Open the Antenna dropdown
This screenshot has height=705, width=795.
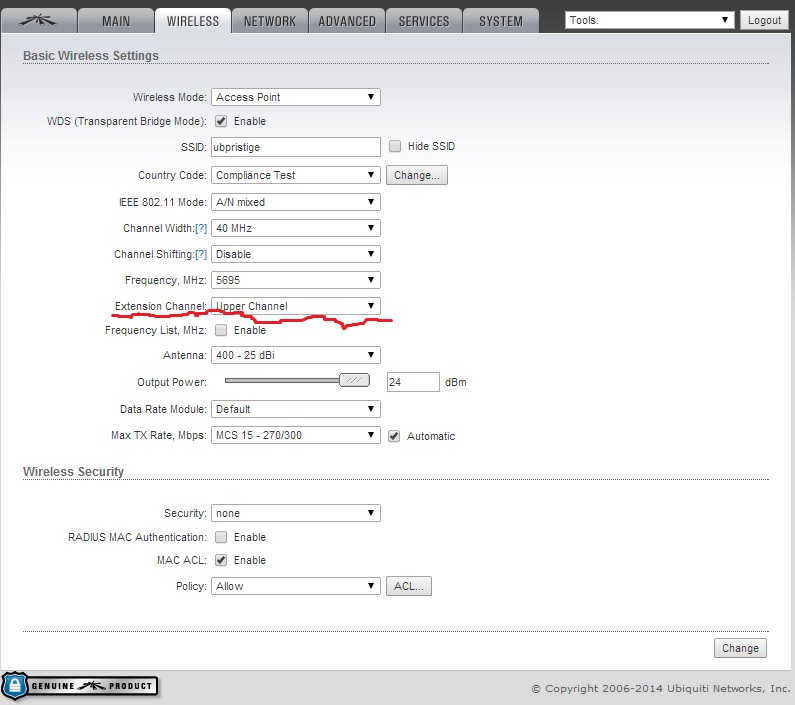click(296, 355)
